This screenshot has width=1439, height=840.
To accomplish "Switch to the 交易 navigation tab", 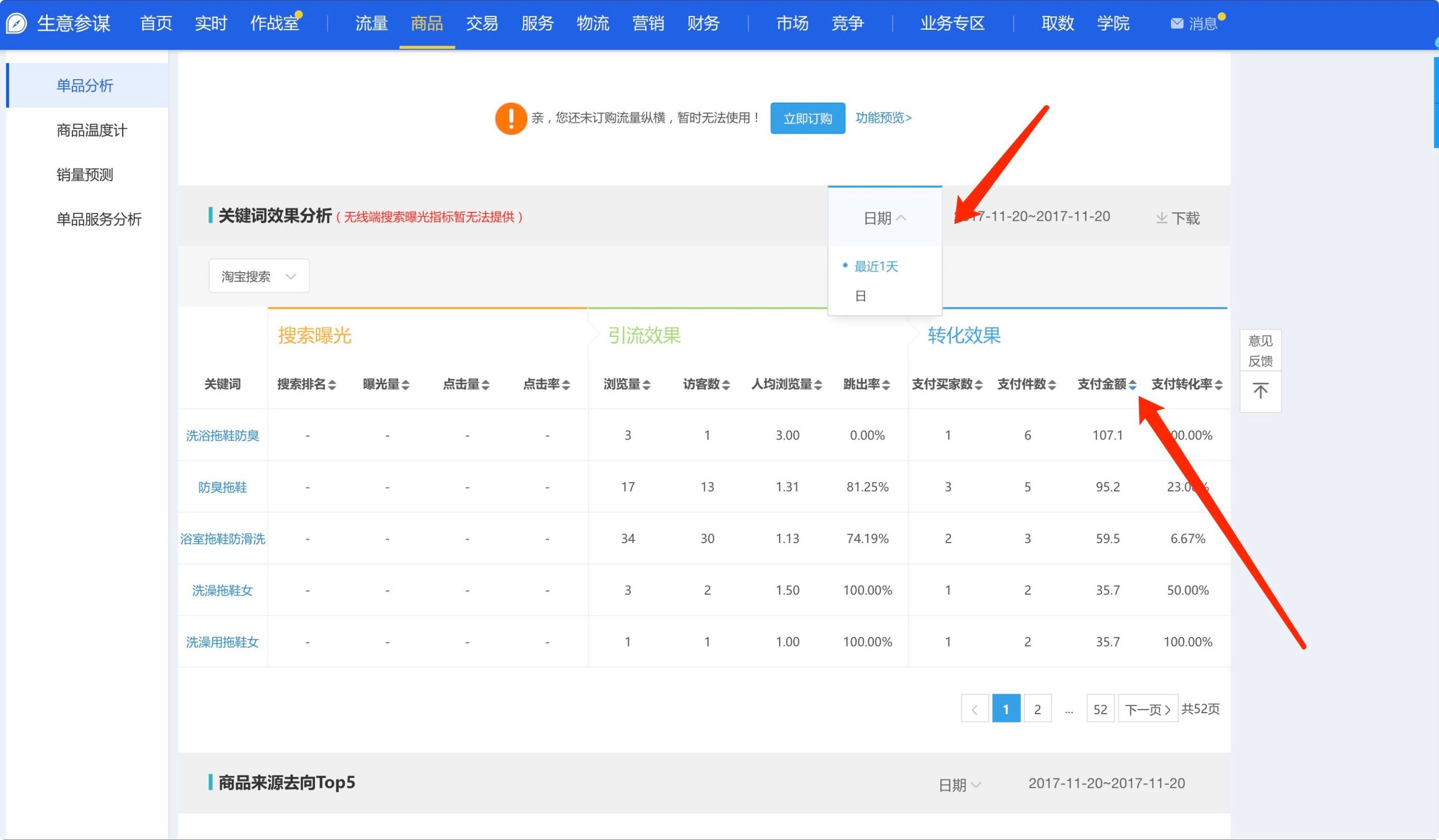I will pyautogui.click(x=481, y=24).
